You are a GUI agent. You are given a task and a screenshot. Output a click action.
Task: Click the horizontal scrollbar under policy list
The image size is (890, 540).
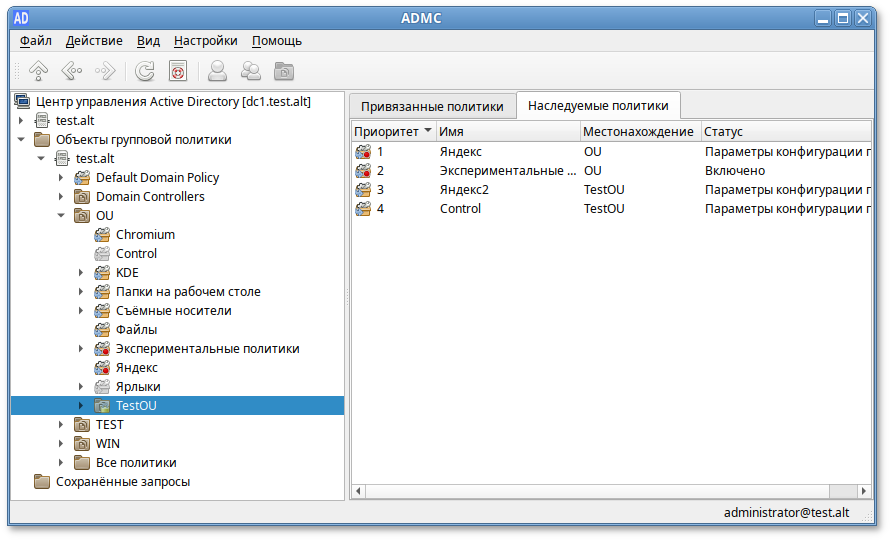[600, 491]
